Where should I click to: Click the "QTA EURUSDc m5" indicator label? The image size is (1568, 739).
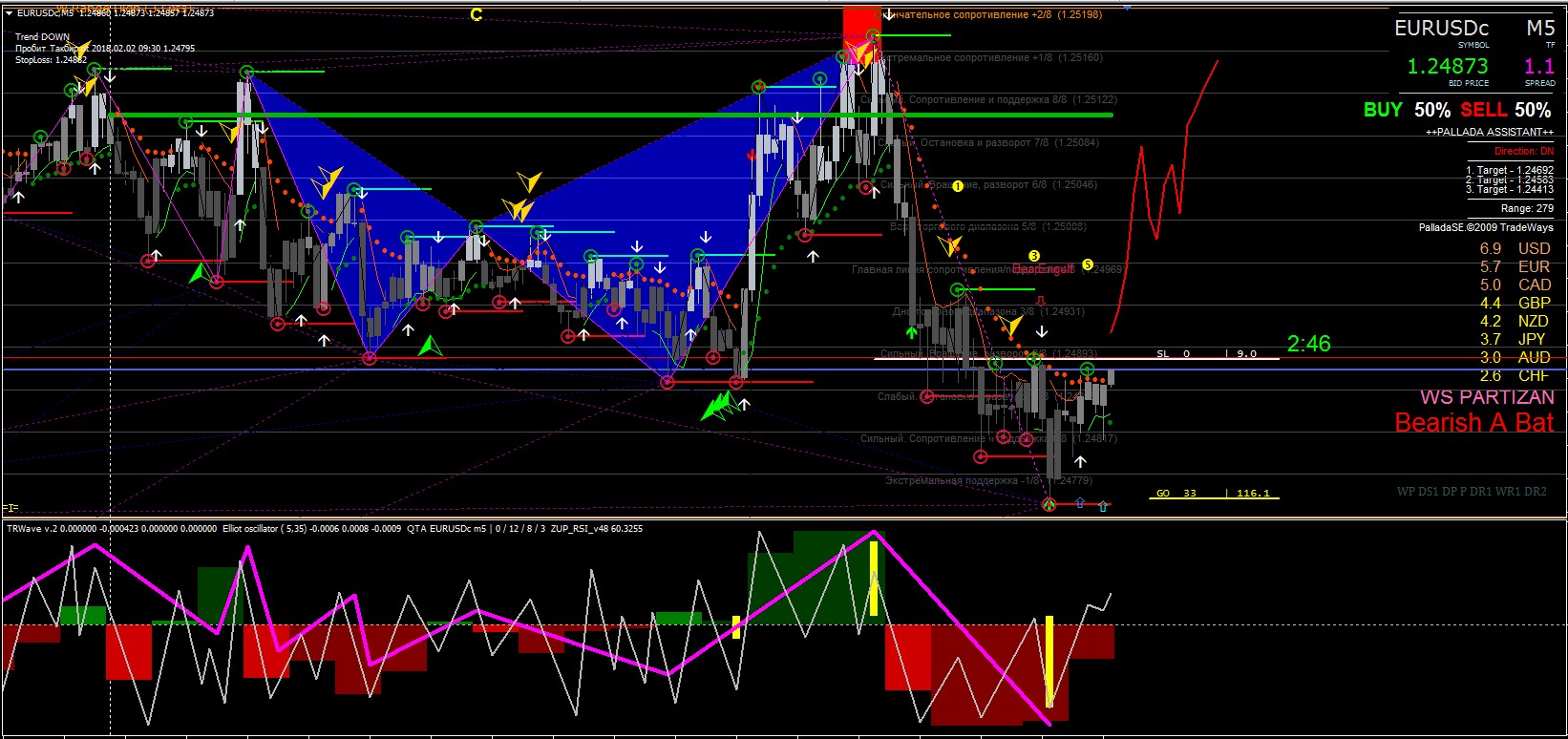coord(446,528)
